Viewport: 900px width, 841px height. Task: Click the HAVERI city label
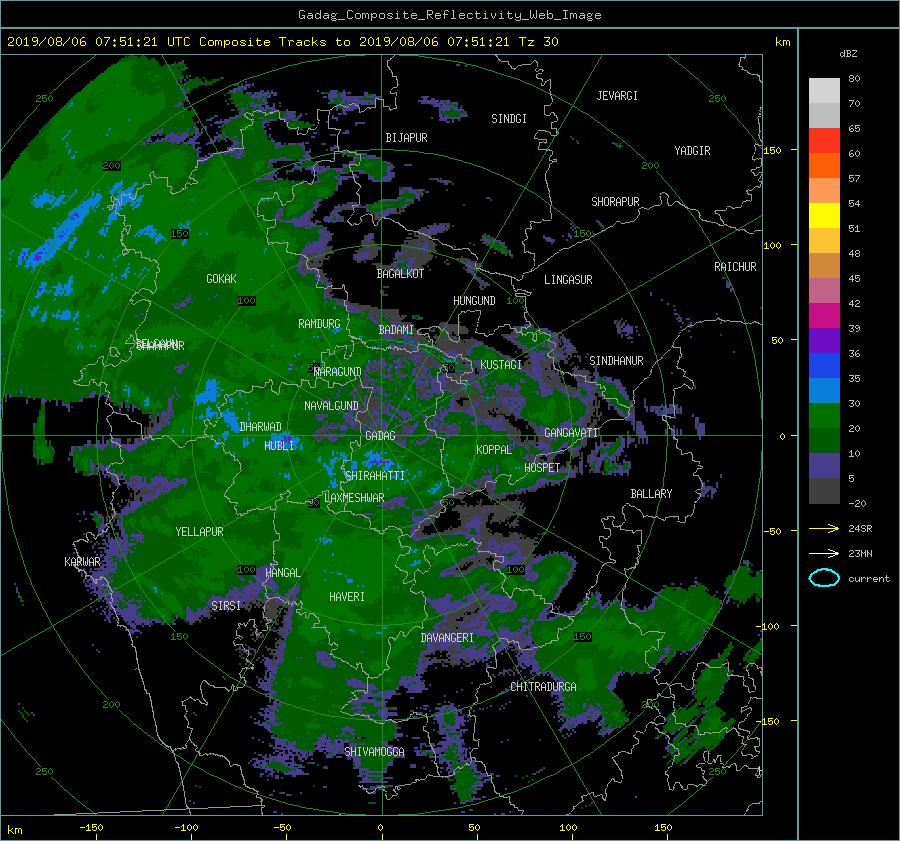tap(347, 597)
